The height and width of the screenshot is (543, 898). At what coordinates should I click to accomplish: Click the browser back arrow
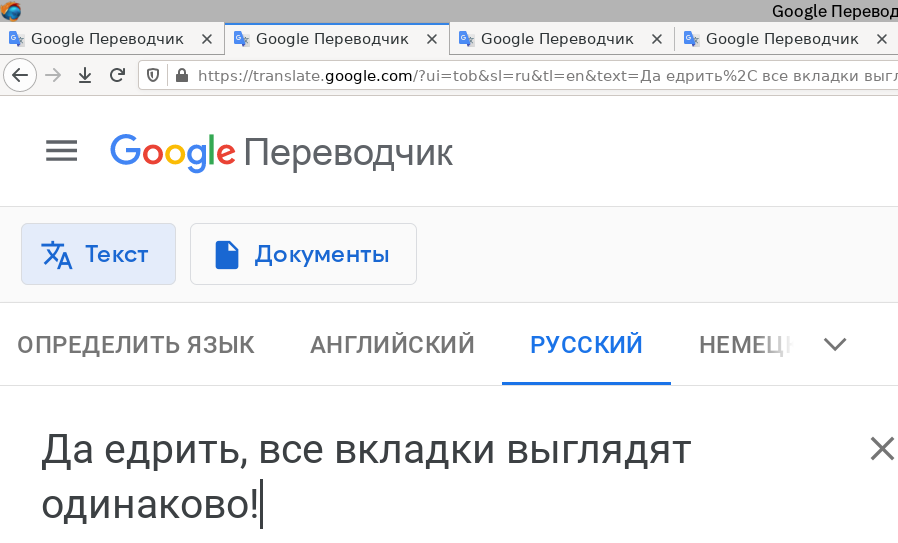point(20,75)
